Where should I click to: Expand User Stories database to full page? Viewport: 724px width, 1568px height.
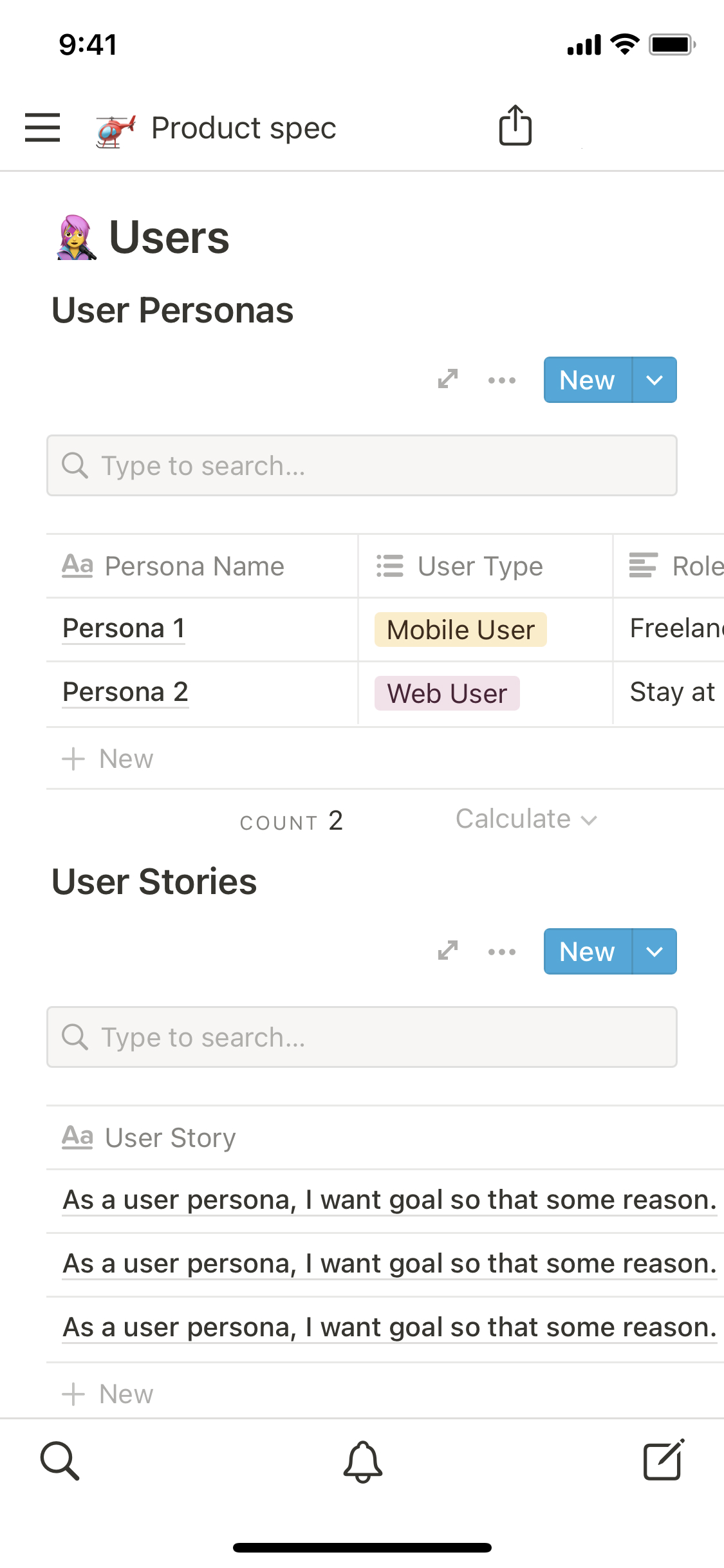pyautogui.click(x=447, y=951)
